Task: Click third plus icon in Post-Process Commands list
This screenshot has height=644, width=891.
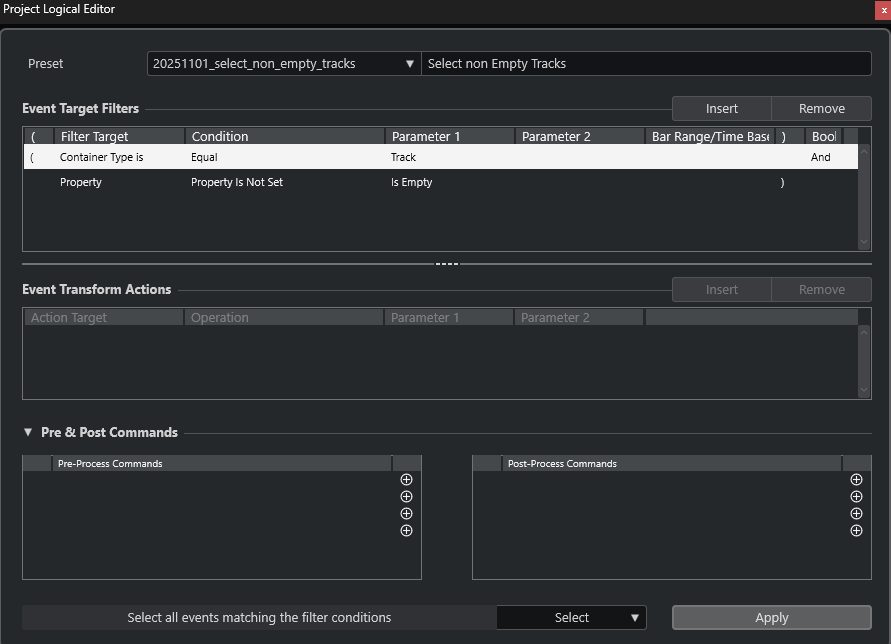Action: pyautogui.click(x=856, y=514)
